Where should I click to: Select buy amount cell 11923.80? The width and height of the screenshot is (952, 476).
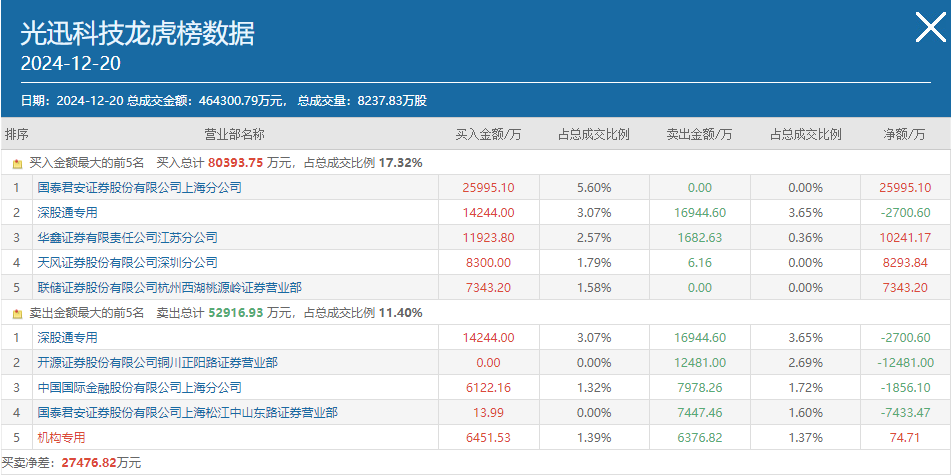tap(488, 237)
